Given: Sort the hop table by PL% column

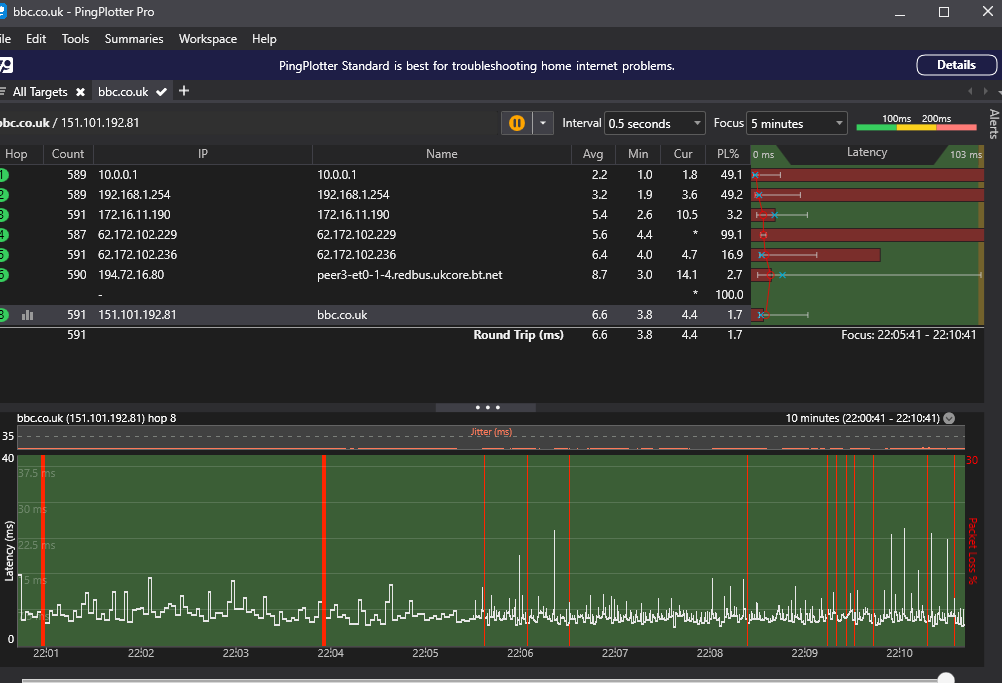Looking at the screenshot, I should [729, 154].
